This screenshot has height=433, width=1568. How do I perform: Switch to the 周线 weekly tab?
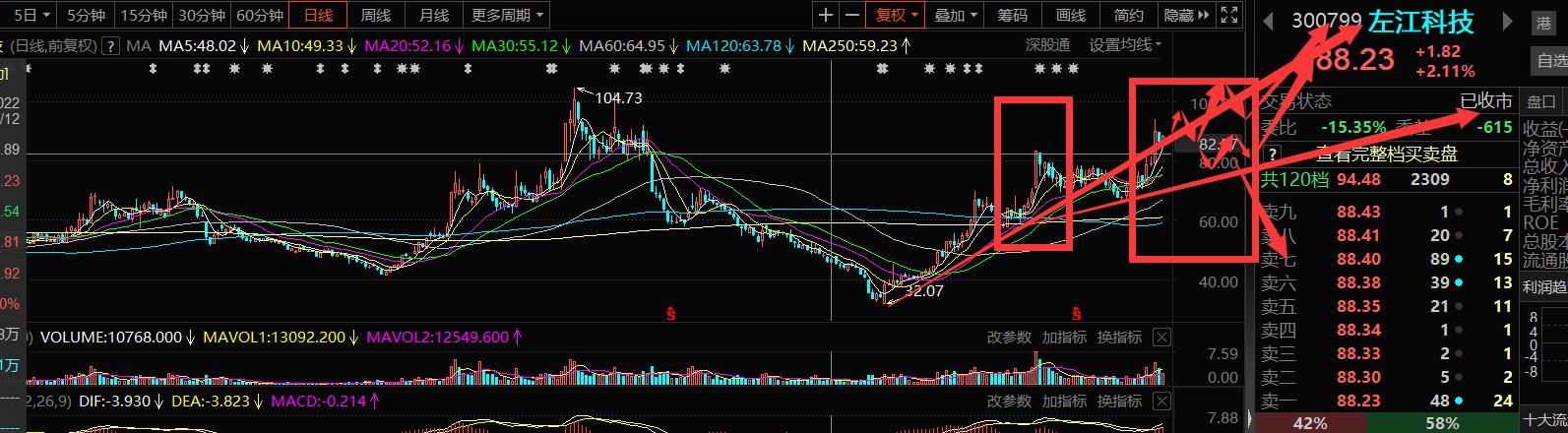[375, 15]
